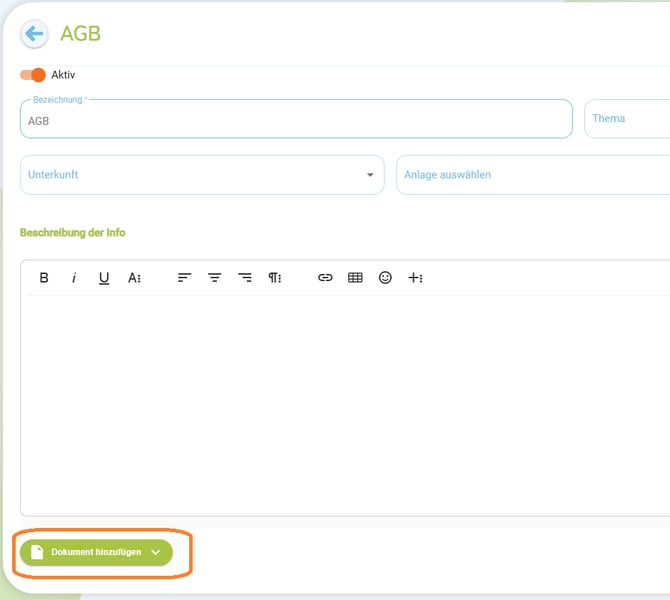670x600 pixels.
Task: Insert a hyperlink in the description
Action: coord(325,278)
